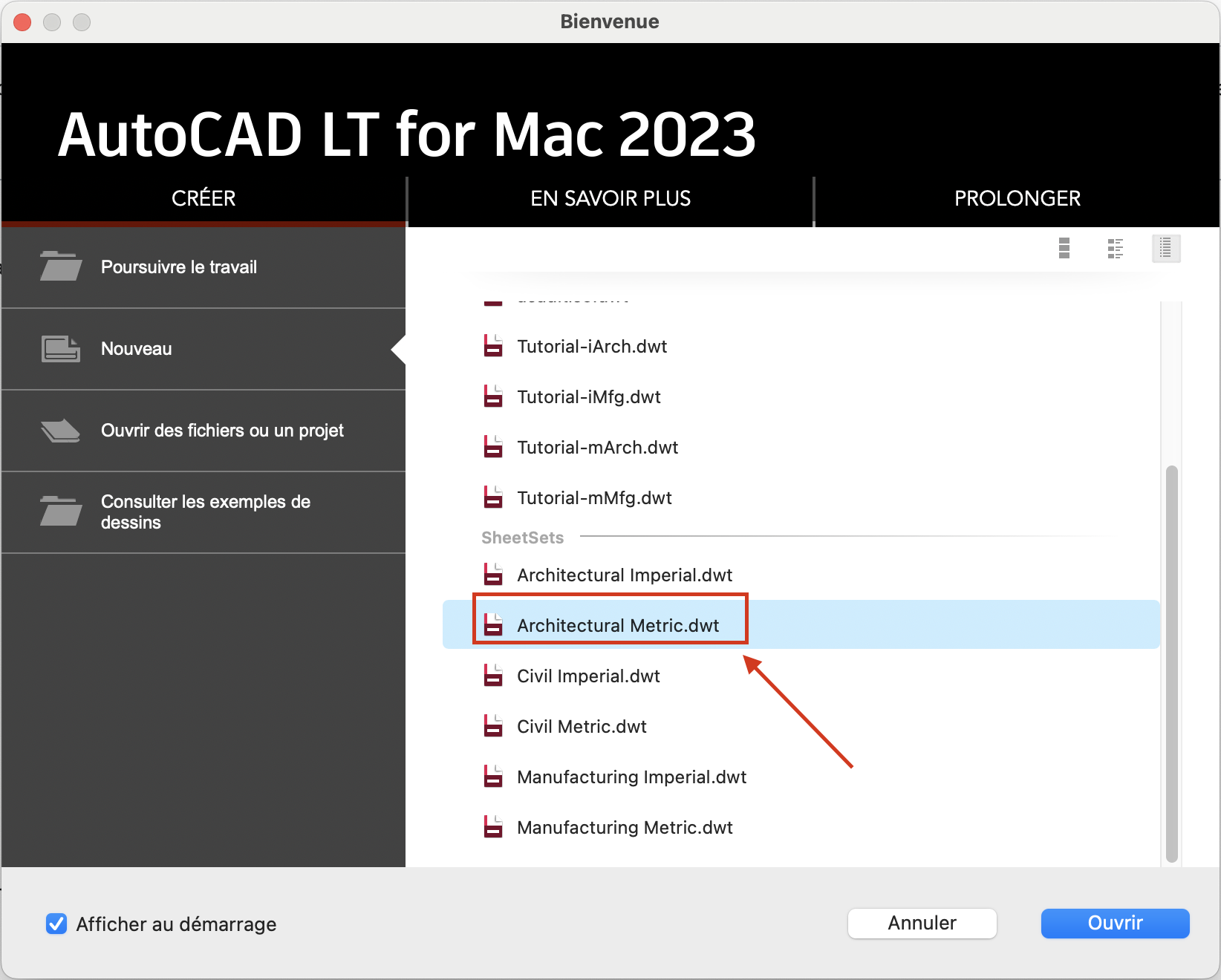1221x980 pixels.
Task: Click the Civil Imperial.dwt file icon
Action: coord(493,676)
